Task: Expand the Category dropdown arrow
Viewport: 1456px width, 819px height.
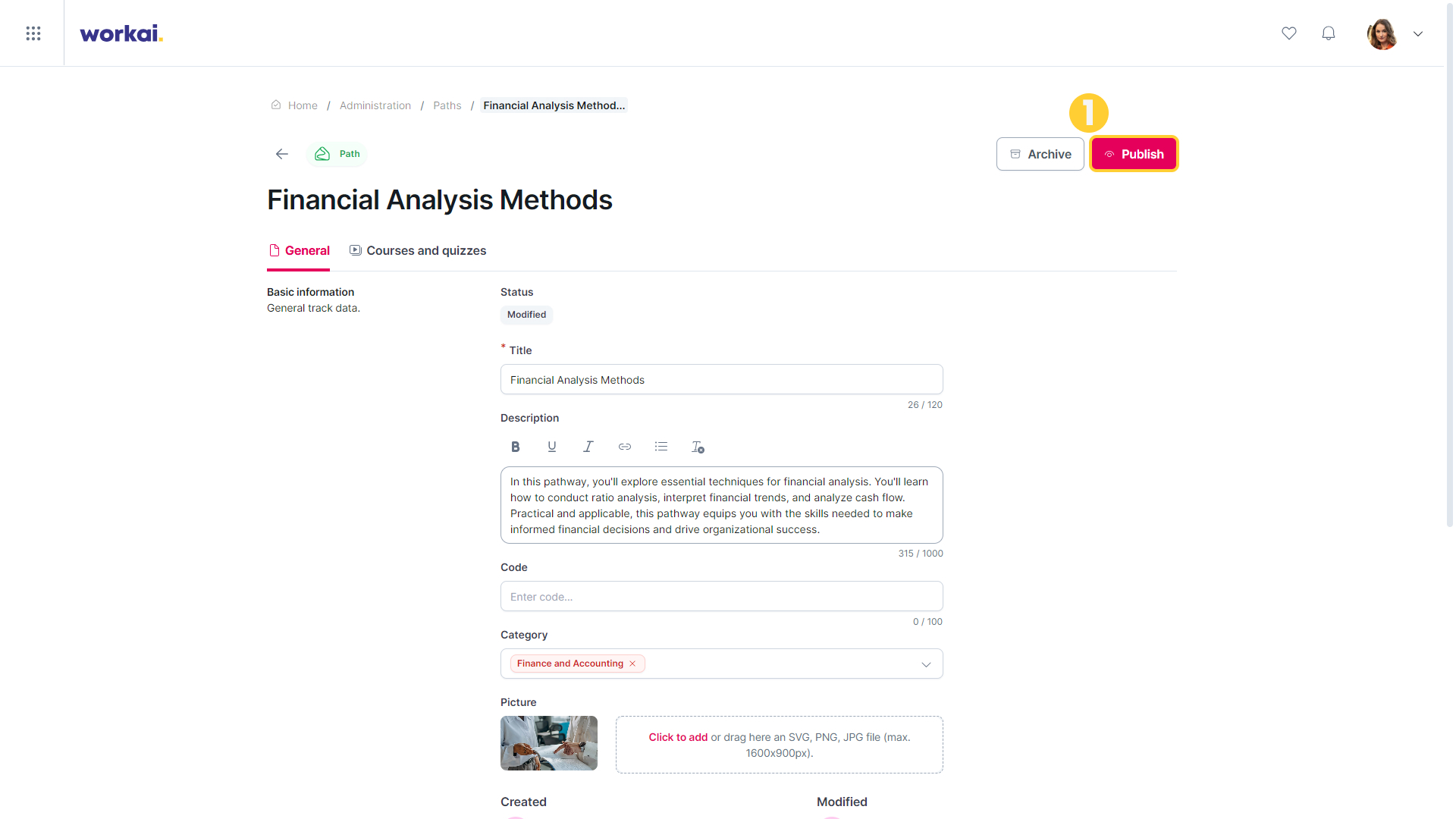Action: (926, 664)
